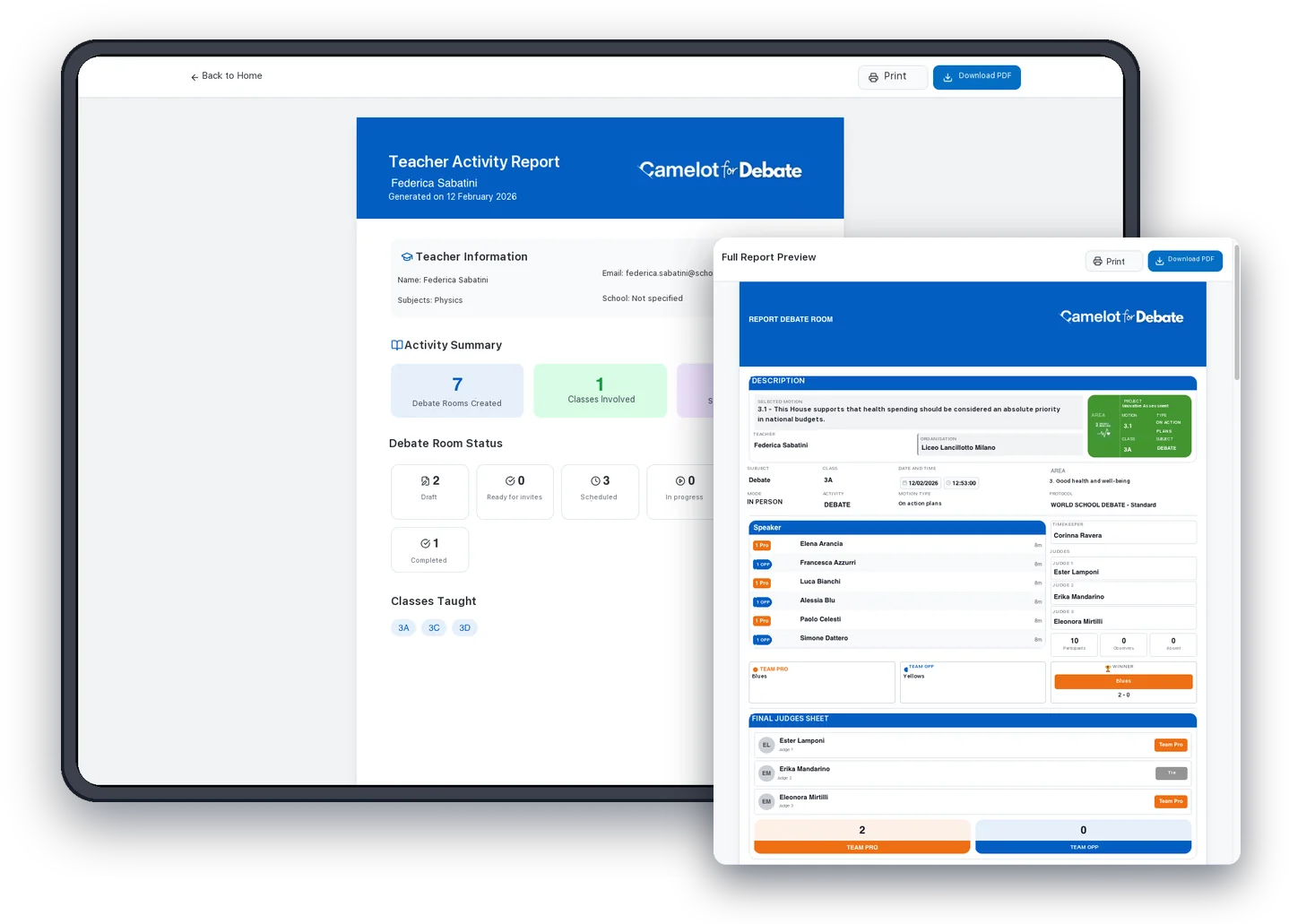Click the EM avatar for Eleonora Mirtilli
Image resolution: width=1289 pixels, height=924 pixels.
coord(766,801)
